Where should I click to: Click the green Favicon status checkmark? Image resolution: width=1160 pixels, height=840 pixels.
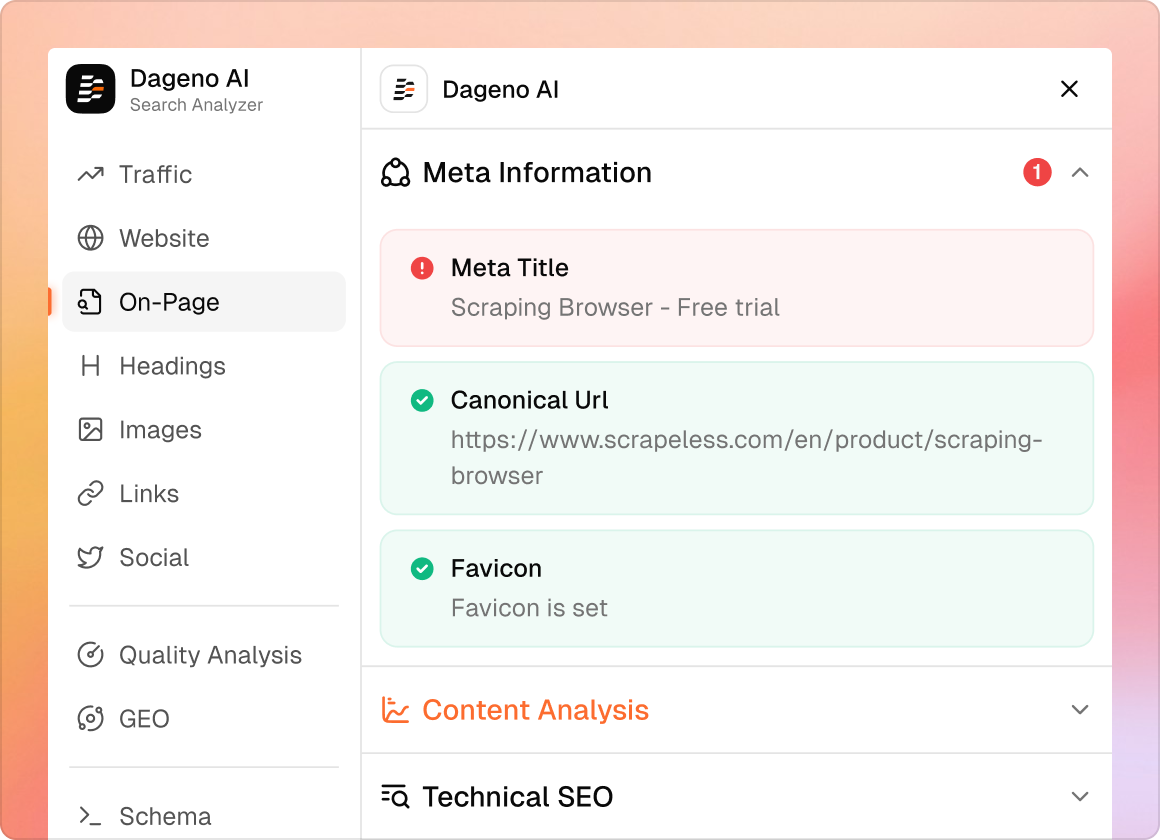click(x=422, y=568)
